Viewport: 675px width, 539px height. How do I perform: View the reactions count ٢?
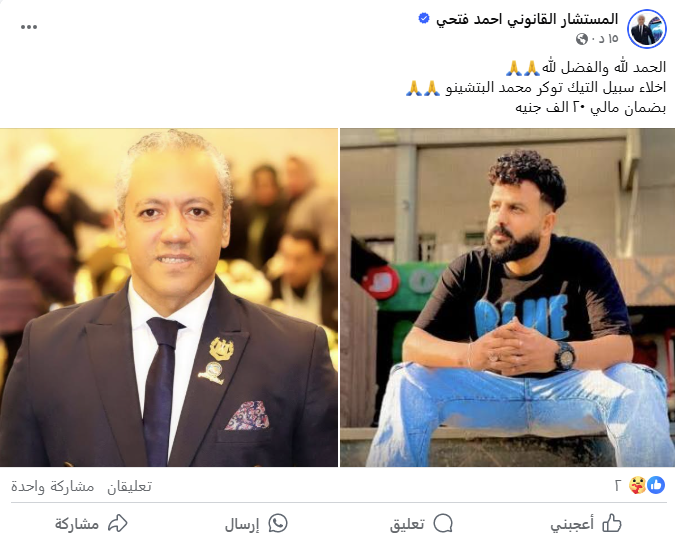(619, 486)
